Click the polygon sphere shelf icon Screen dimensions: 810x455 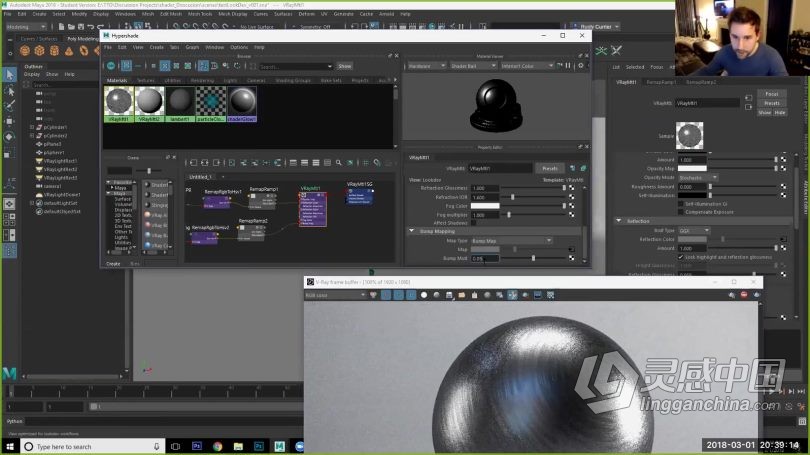click(x=25, y=51)
